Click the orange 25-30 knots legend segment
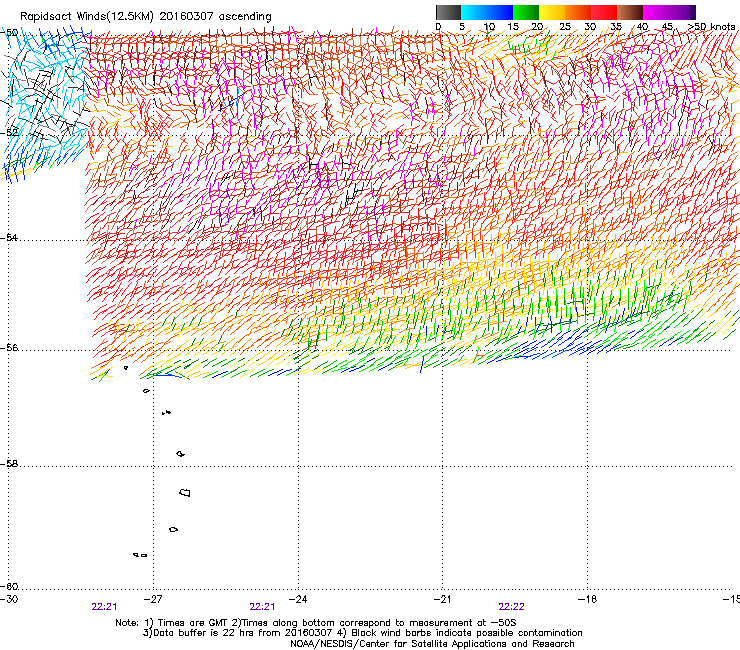Screen dimensions: 740x650 578,12
